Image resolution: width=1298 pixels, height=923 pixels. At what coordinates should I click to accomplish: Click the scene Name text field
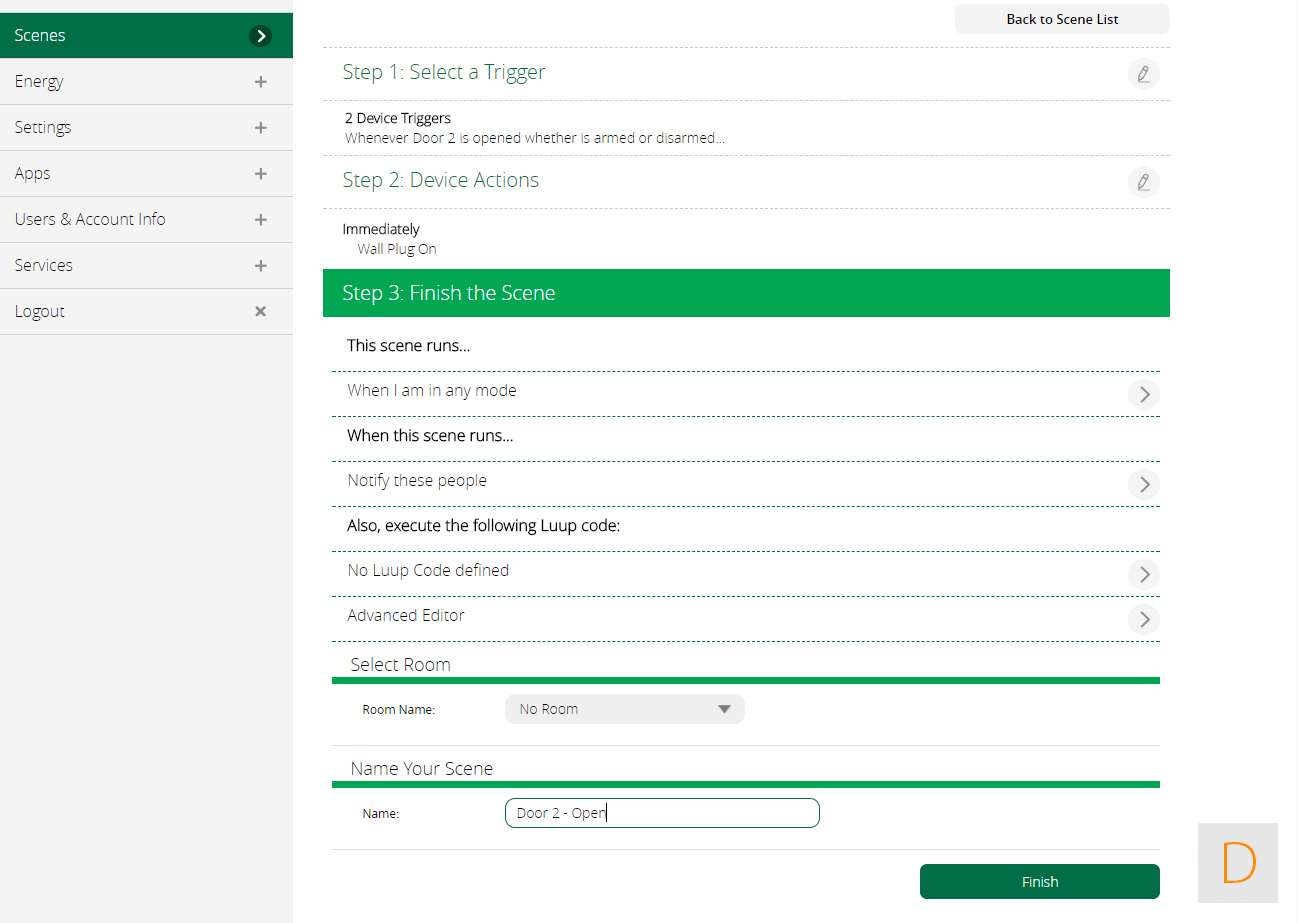[661, 813]
